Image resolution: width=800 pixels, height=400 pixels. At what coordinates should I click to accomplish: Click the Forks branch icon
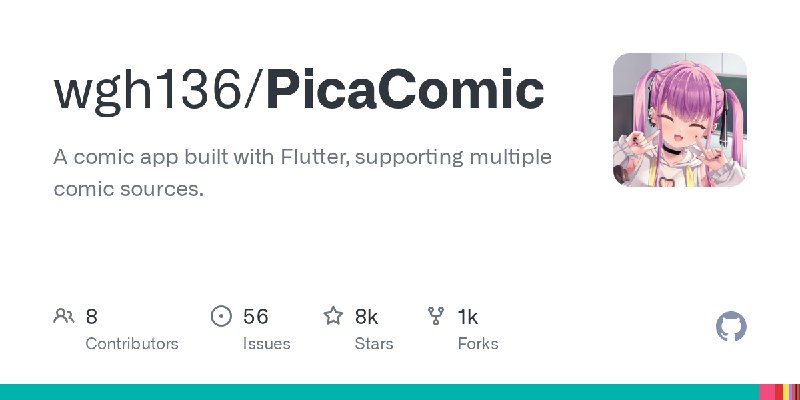(x=436, y=317)
